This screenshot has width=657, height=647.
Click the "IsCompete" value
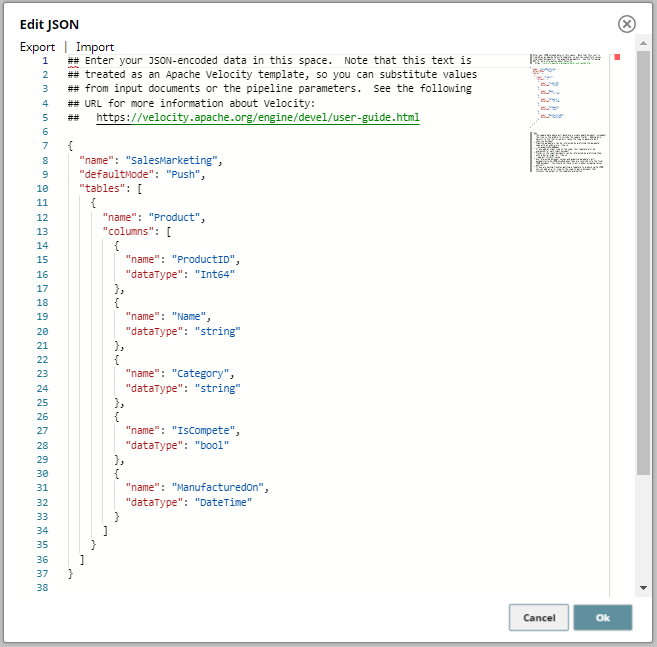click(203, 430)
